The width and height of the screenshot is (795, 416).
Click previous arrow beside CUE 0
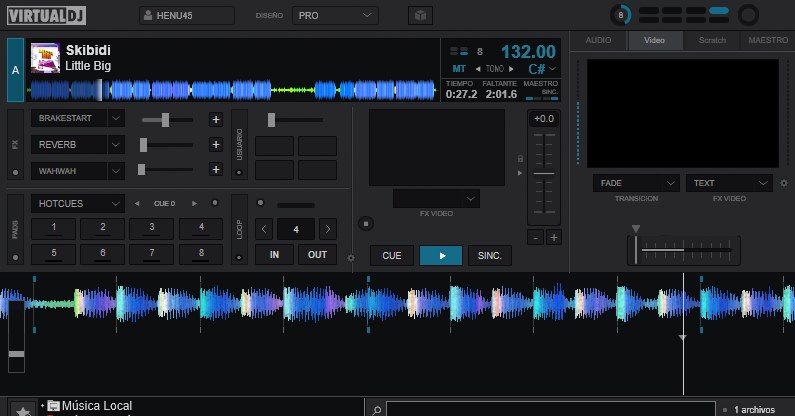pyautogui.click(x=137, y=203)
